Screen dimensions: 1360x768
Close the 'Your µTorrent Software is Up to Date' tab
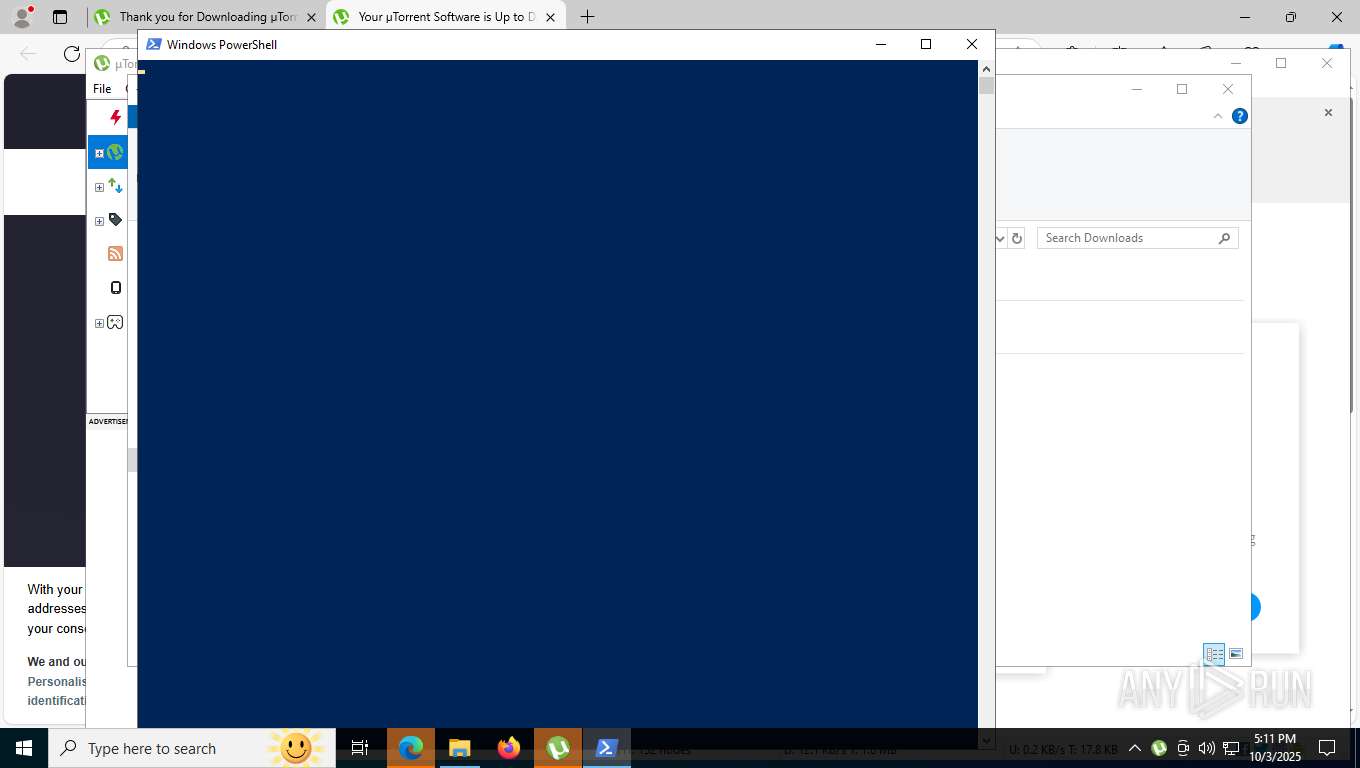click(x=550, y=17)
